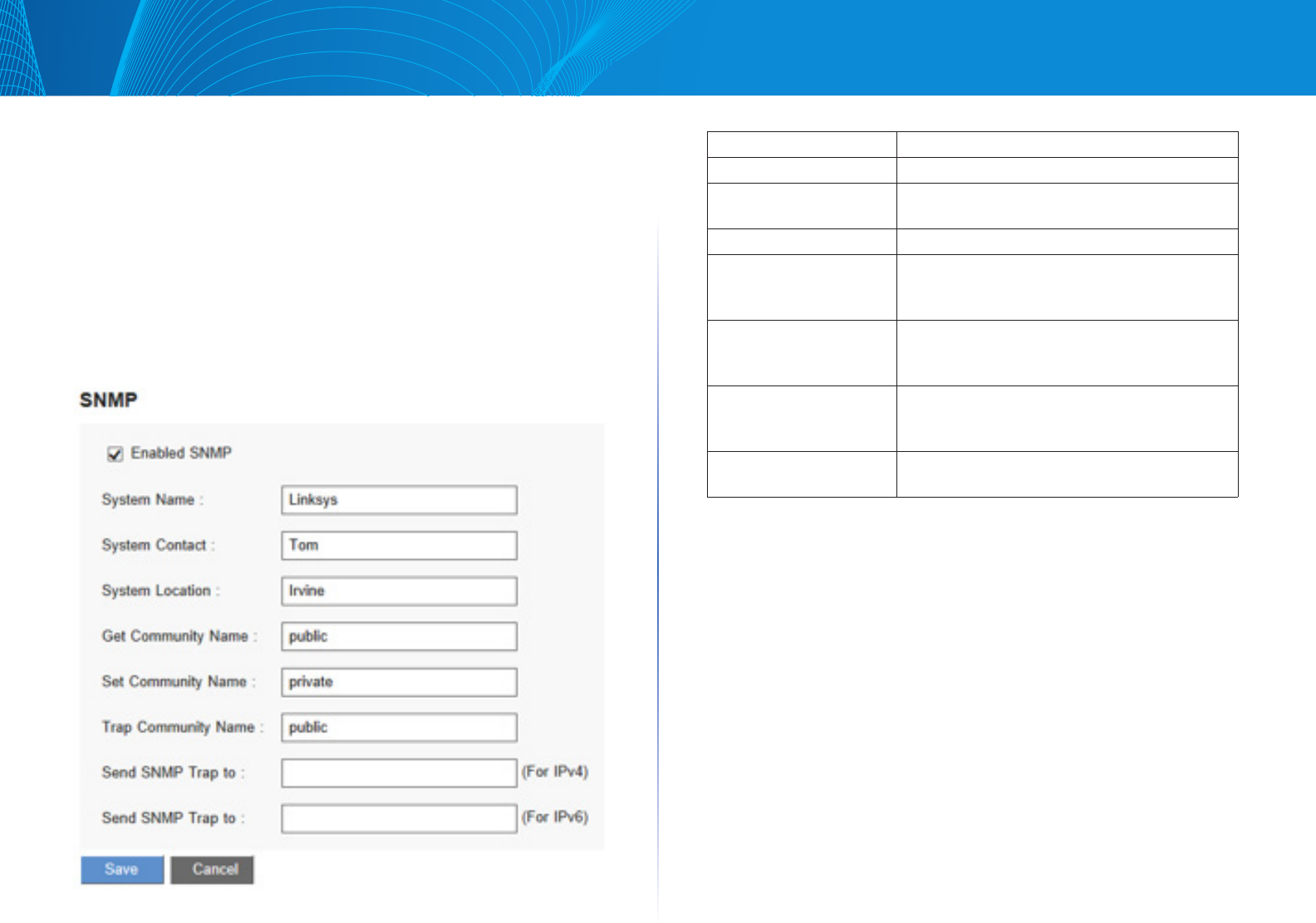Click the 'System Contact :' label

[158, 546]
